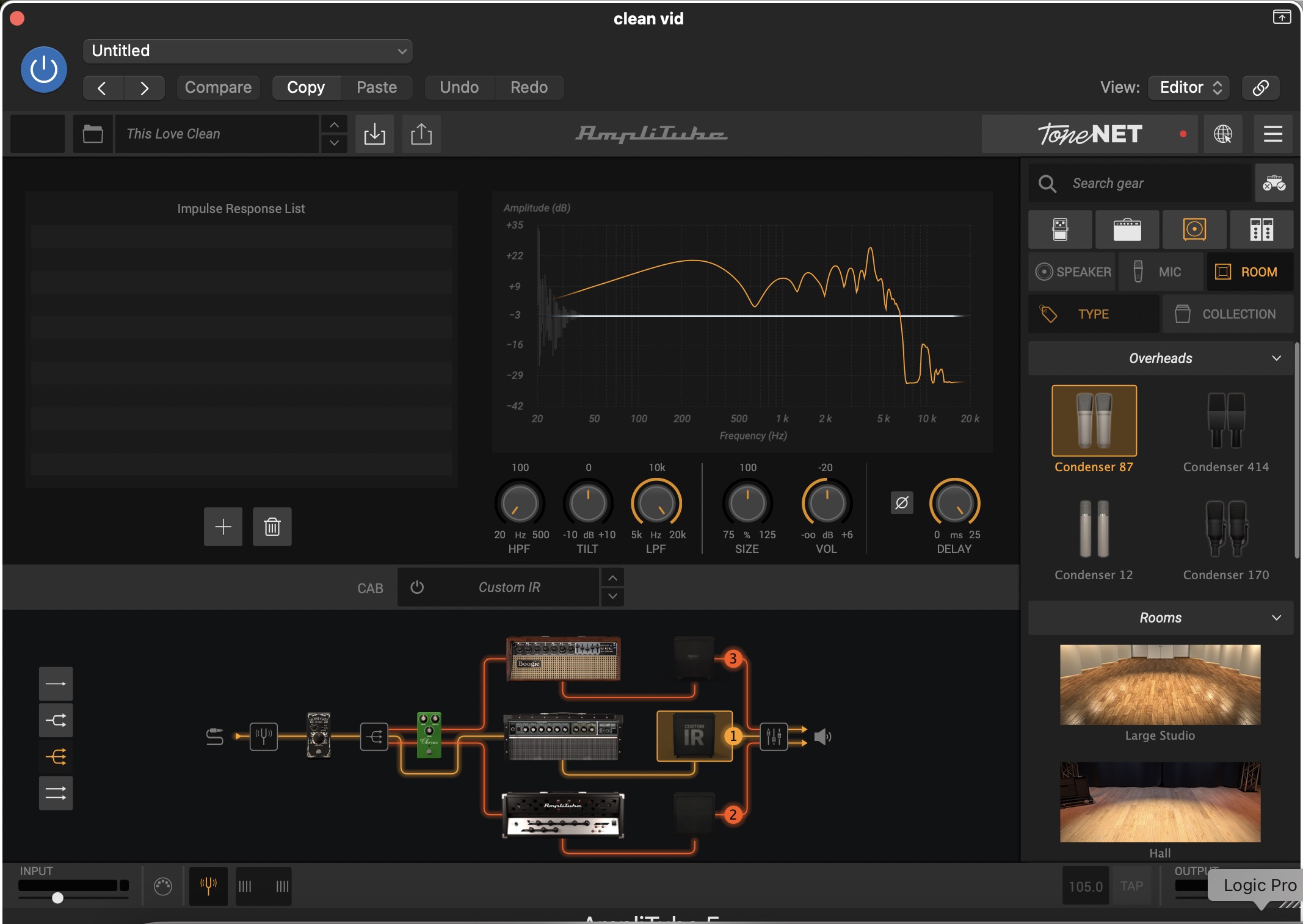Open the View Editor dropdown

tap(1189, 88)
